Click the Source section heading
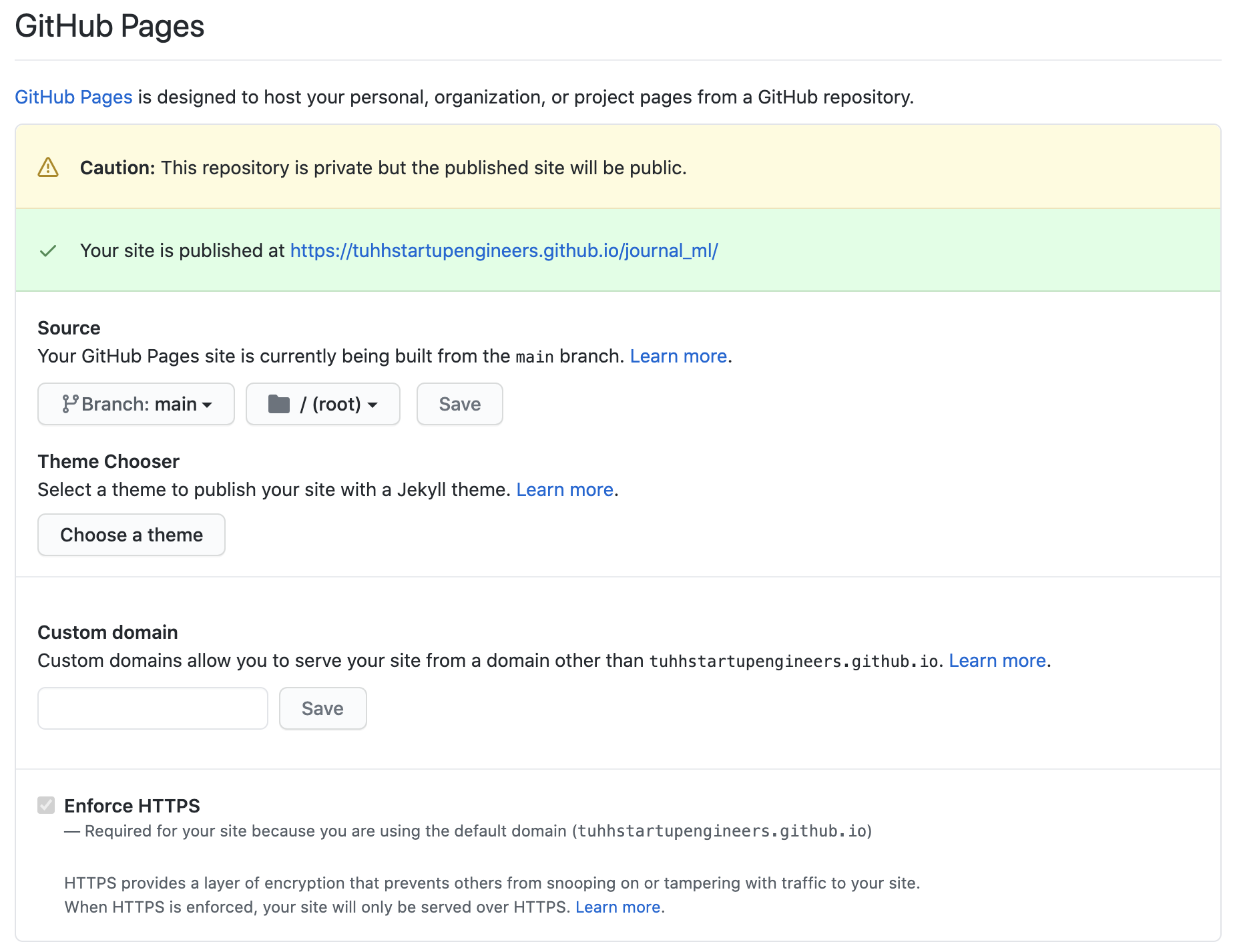Image resolution: width=1235 pixels, height=952 pixels. [x=69, y=328]
